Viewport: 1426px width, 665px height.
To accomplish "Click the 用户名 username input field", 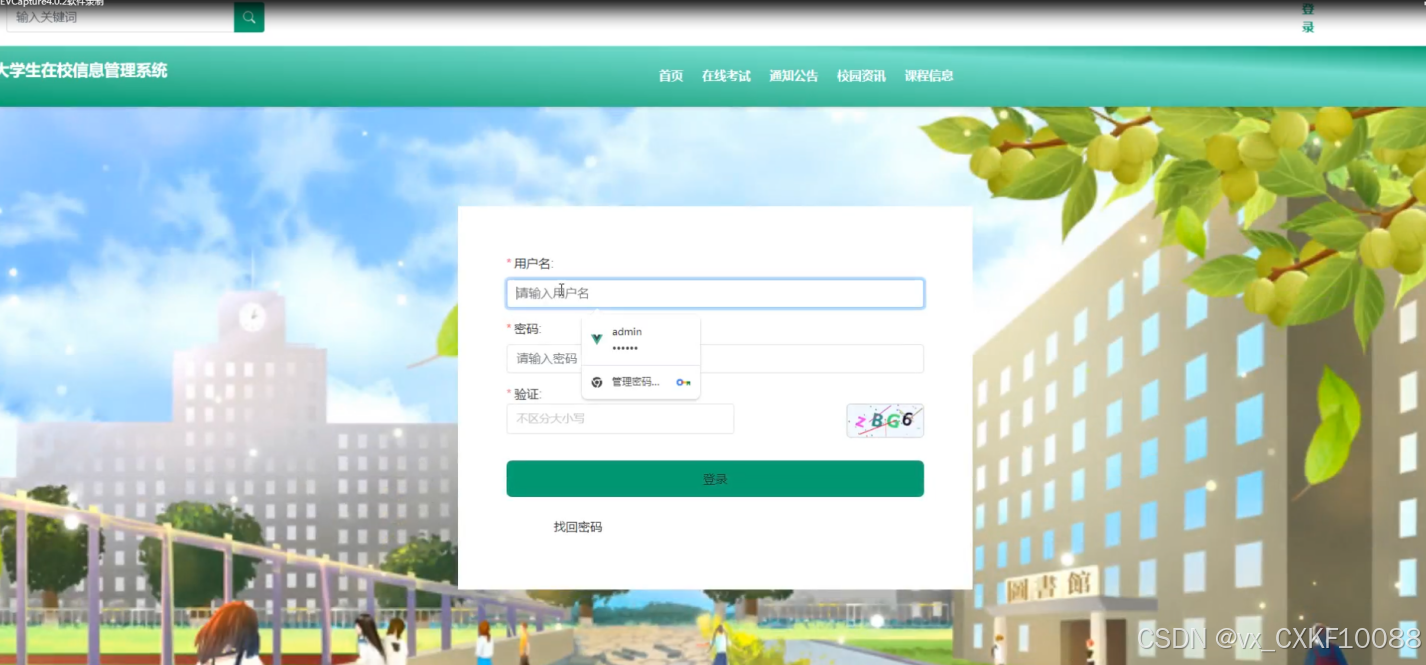I will pyautogui.click(x=715, y=293).
